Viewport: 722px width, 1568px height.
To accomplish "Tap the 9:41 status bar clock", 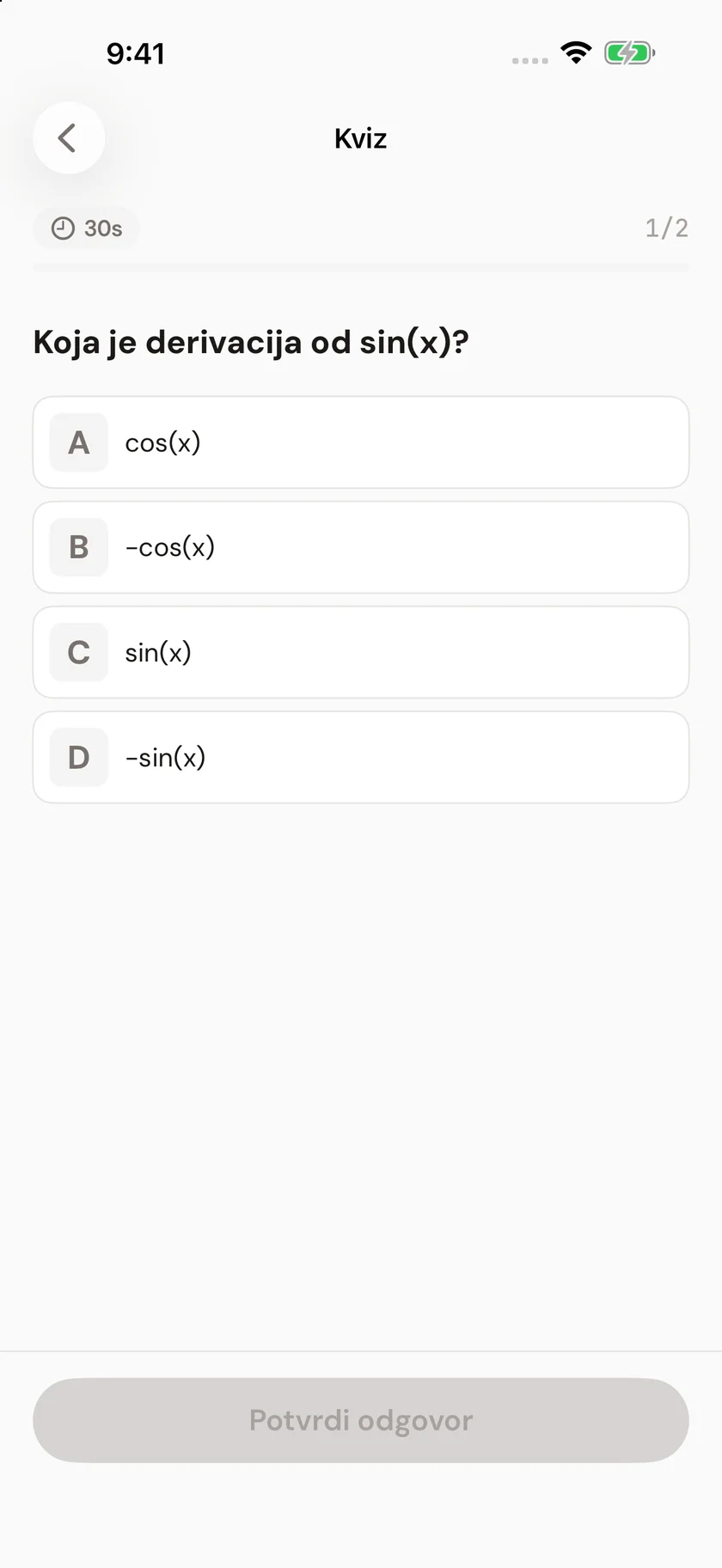I will 136,53.
